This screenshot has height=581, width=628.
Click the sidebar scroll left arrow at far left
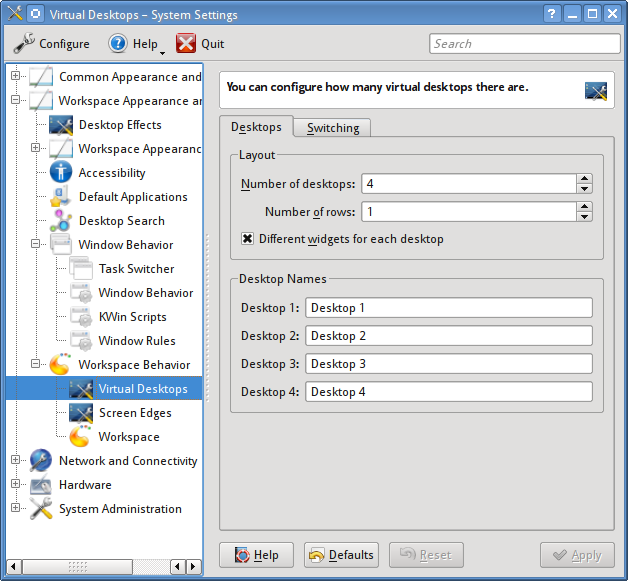pos(14,567)
